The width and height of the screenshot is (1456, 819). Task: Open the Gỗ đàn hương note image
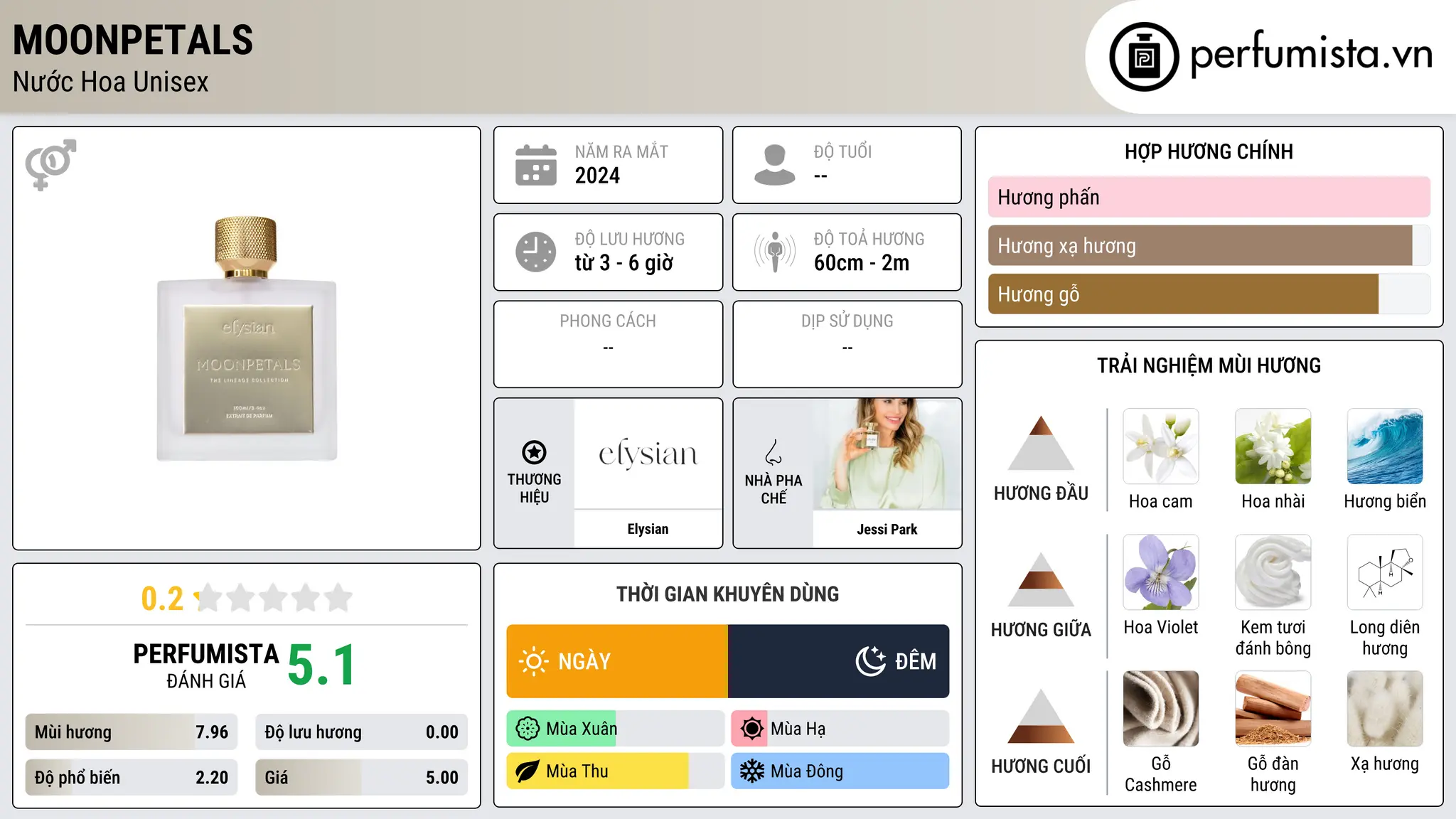1273,709
